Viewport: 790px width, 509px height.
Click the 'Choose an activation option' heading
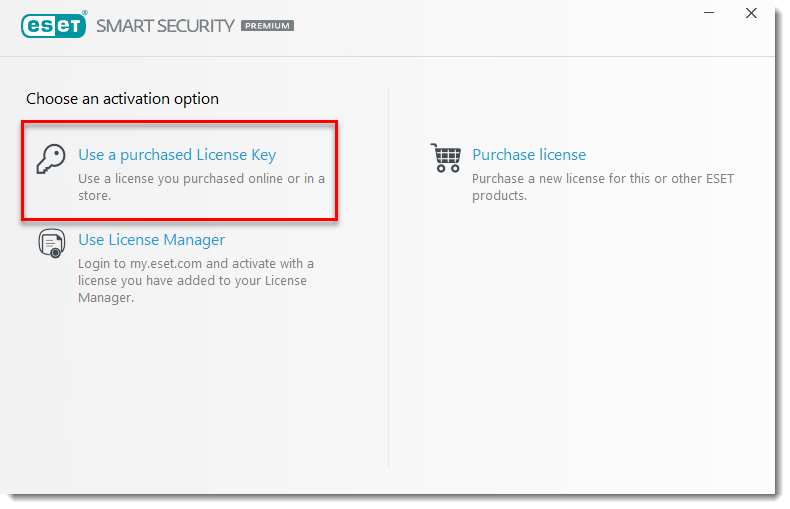point(122,99)
